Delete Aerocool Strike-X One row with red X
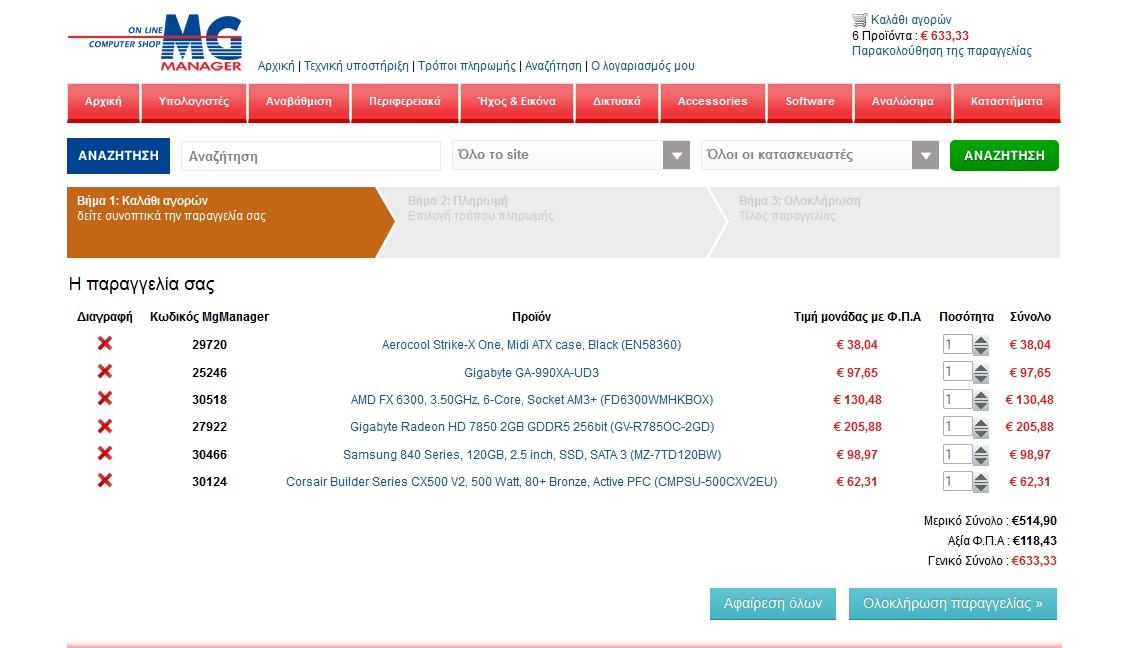Screen dimensions: 1141x648 [105, 343]
